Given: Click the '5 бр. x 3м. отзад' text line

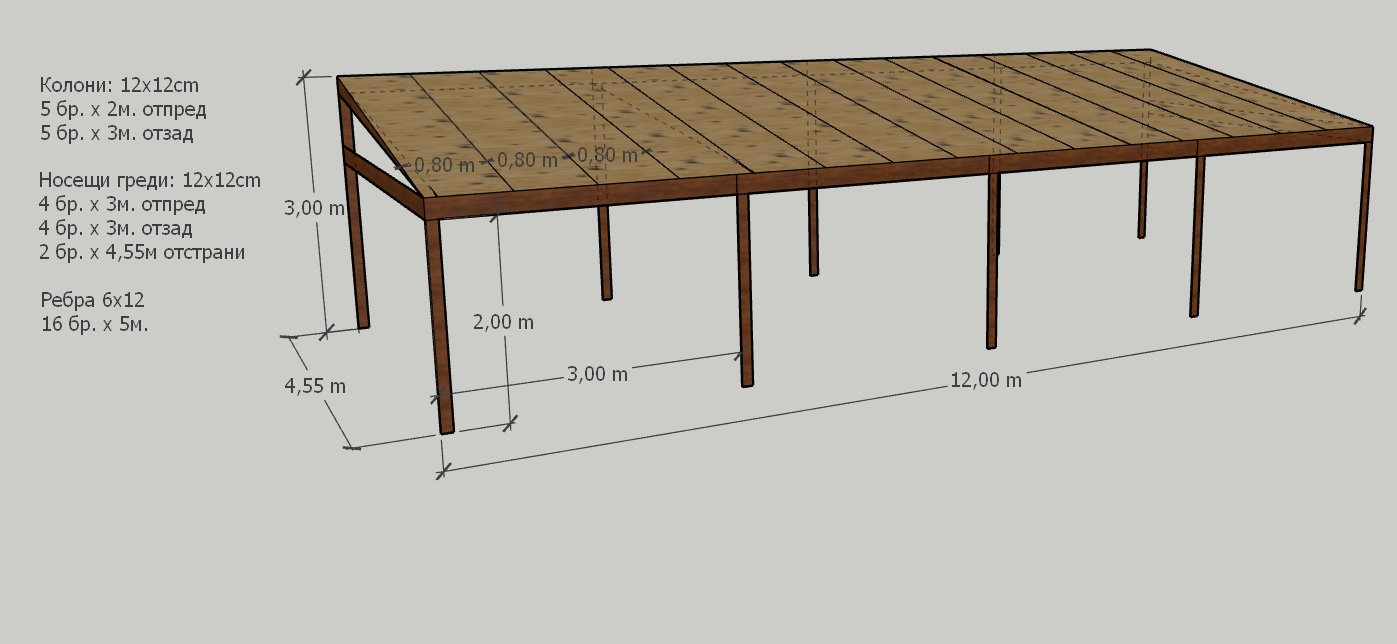Looking at the screenshot, I should coord(116,133).
